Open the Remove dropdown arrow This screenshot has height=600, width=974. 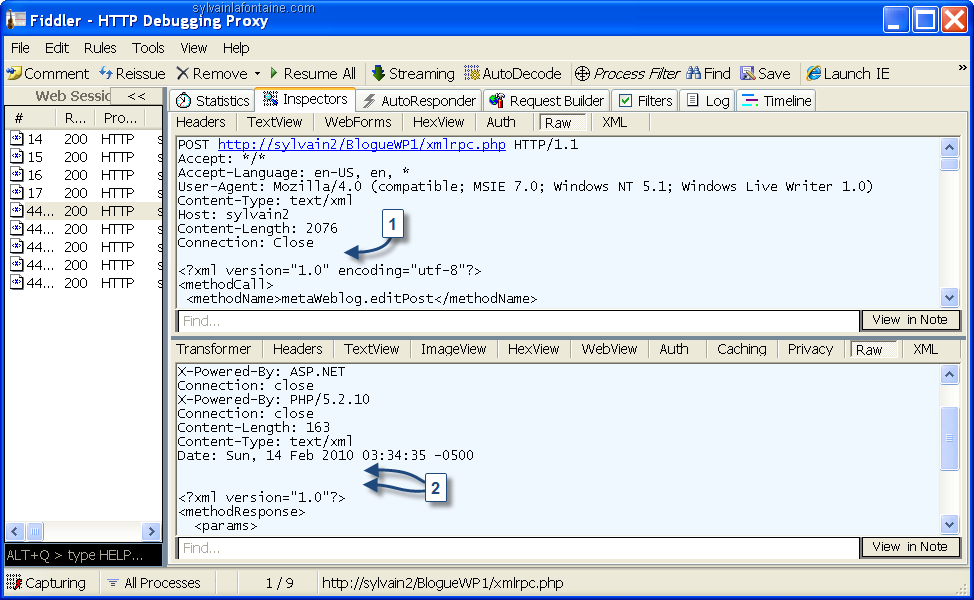click(x=257, y=74)
